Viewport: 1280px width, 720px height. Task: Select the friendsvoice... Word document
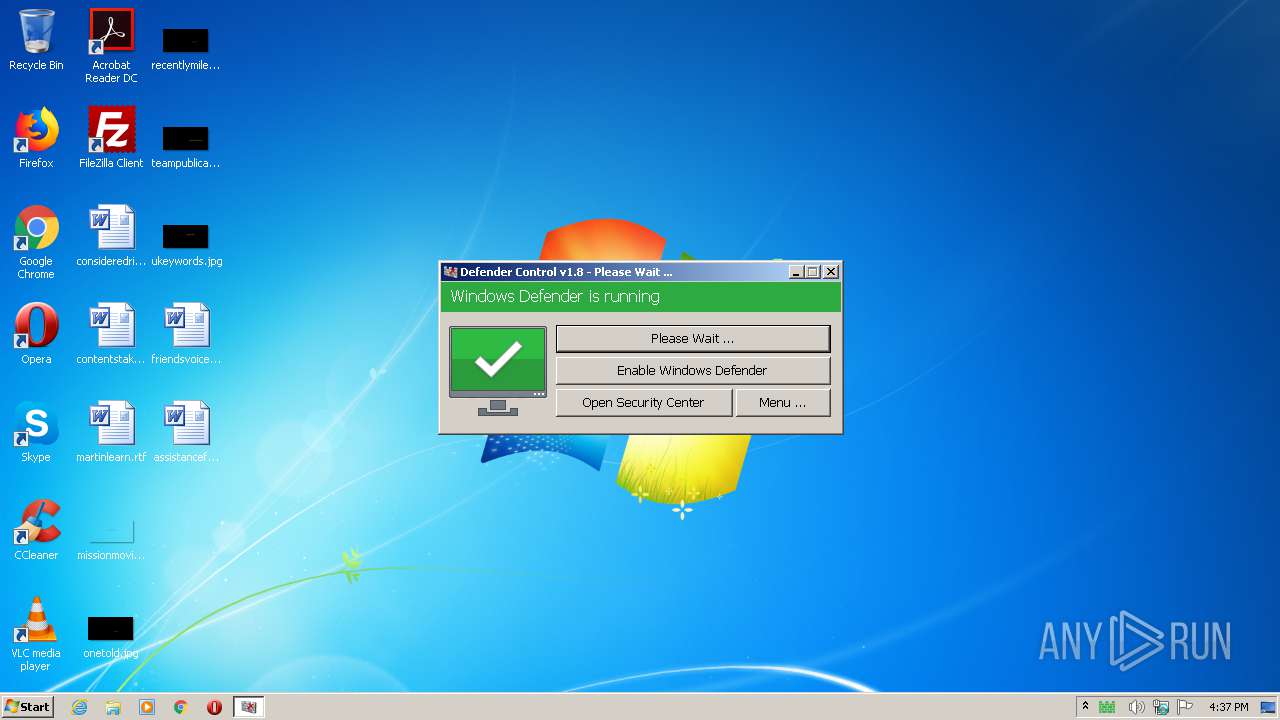[186, 334]
